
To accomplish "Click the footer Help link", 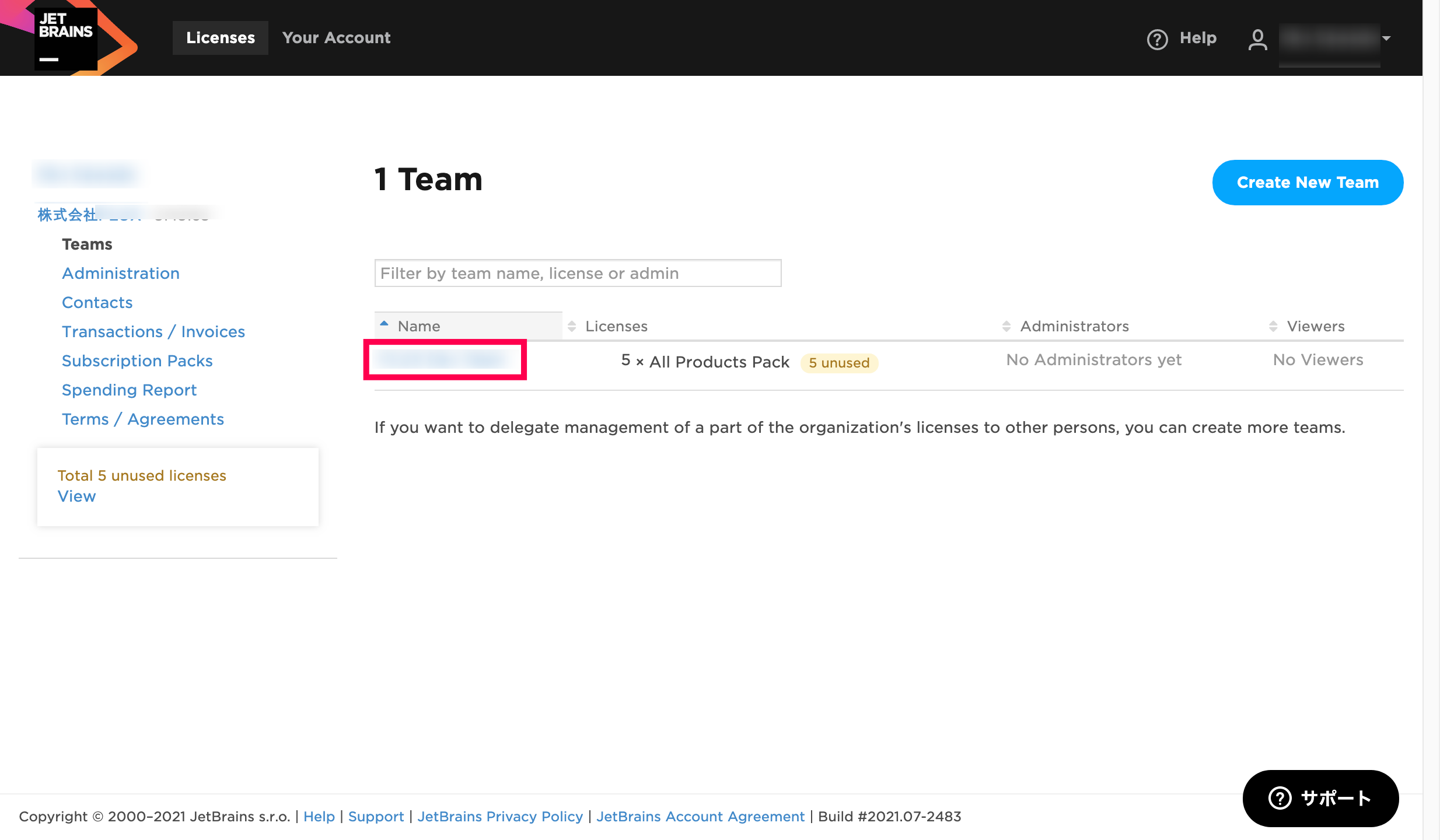I will [x=319, y=816].
